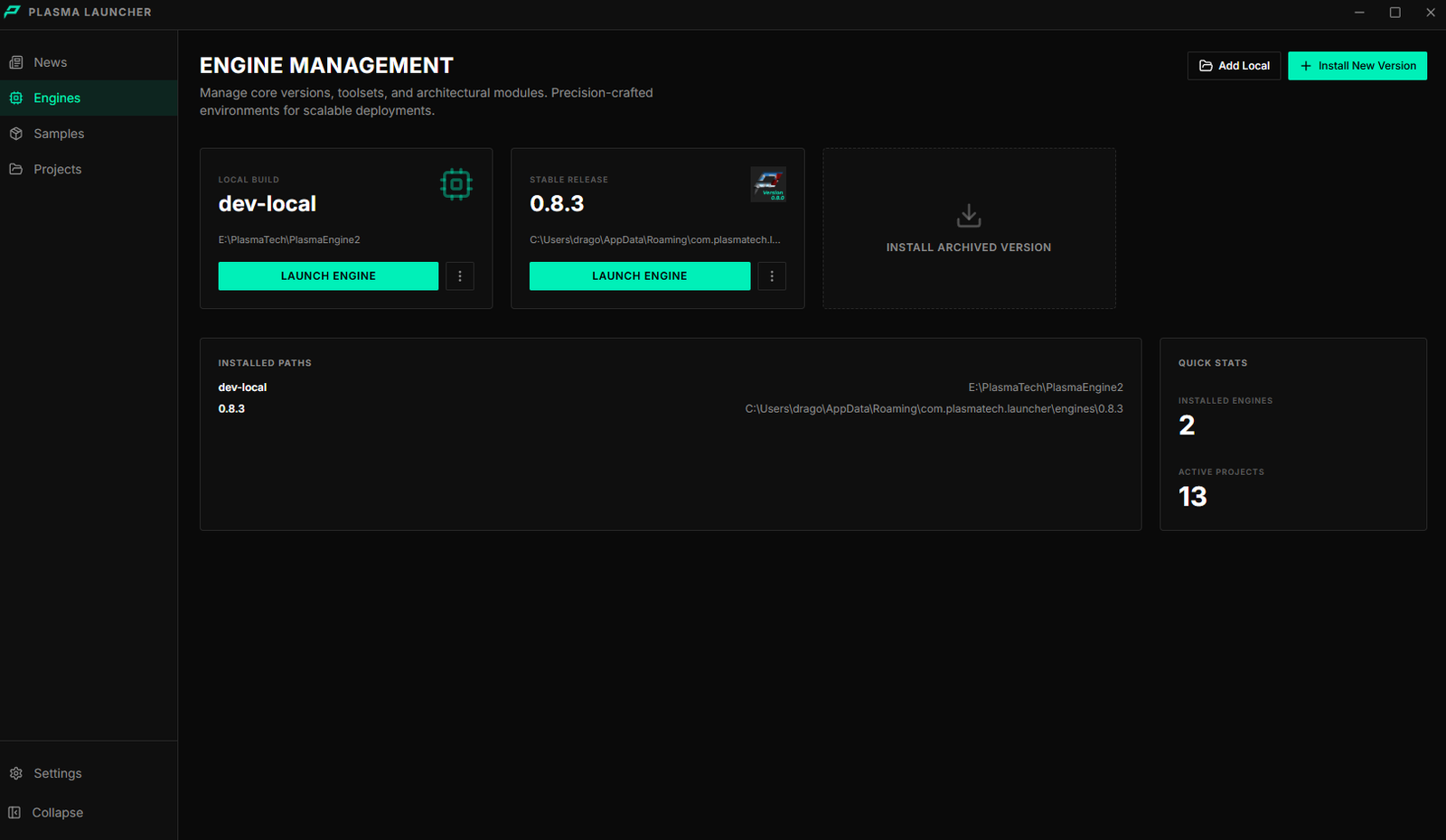This screenshot has height=840, width=1446.
Task: Click the active projects count 13
Action: click(x=1193, y=497)
